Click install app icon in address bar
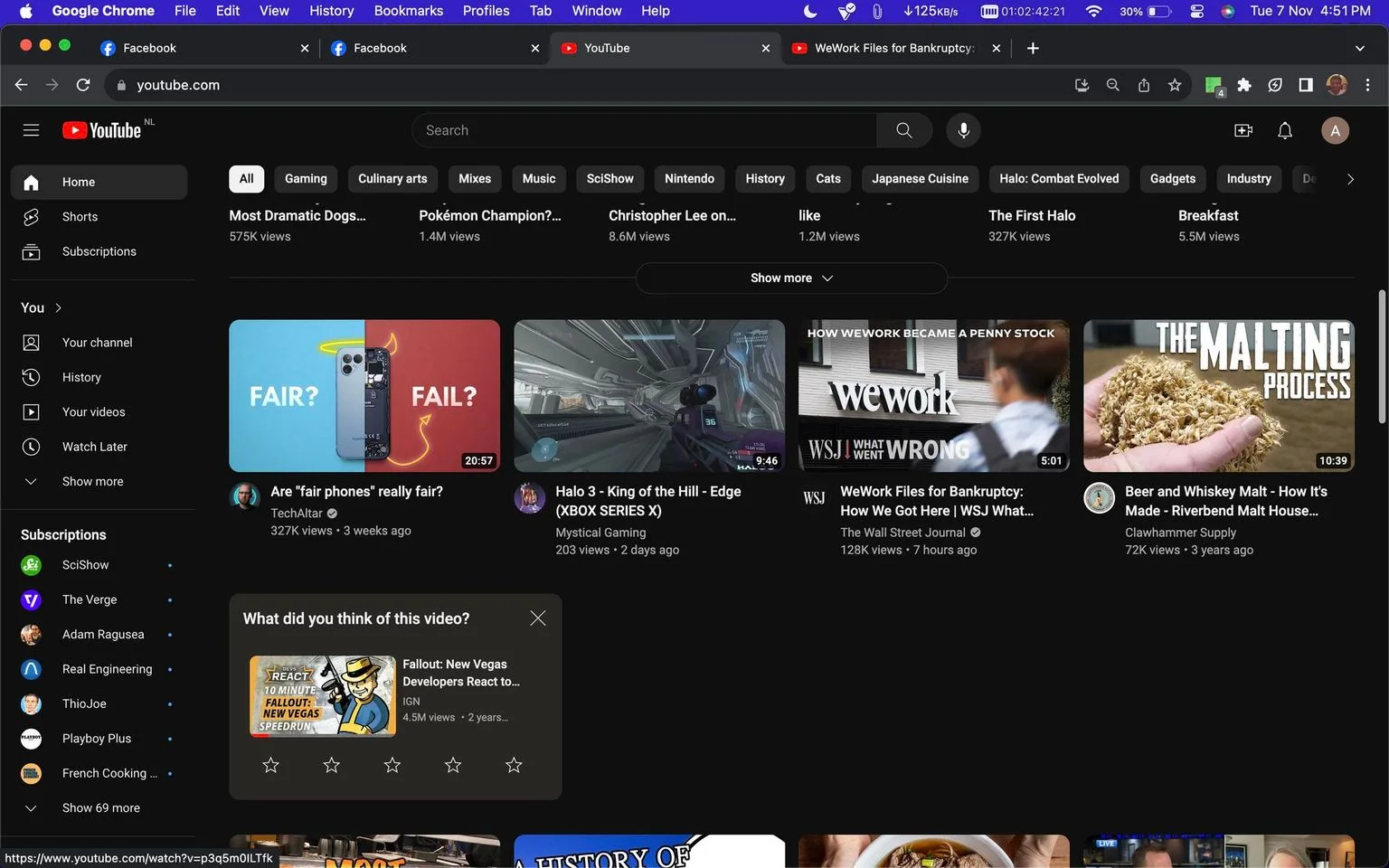 coord(1082,85)
